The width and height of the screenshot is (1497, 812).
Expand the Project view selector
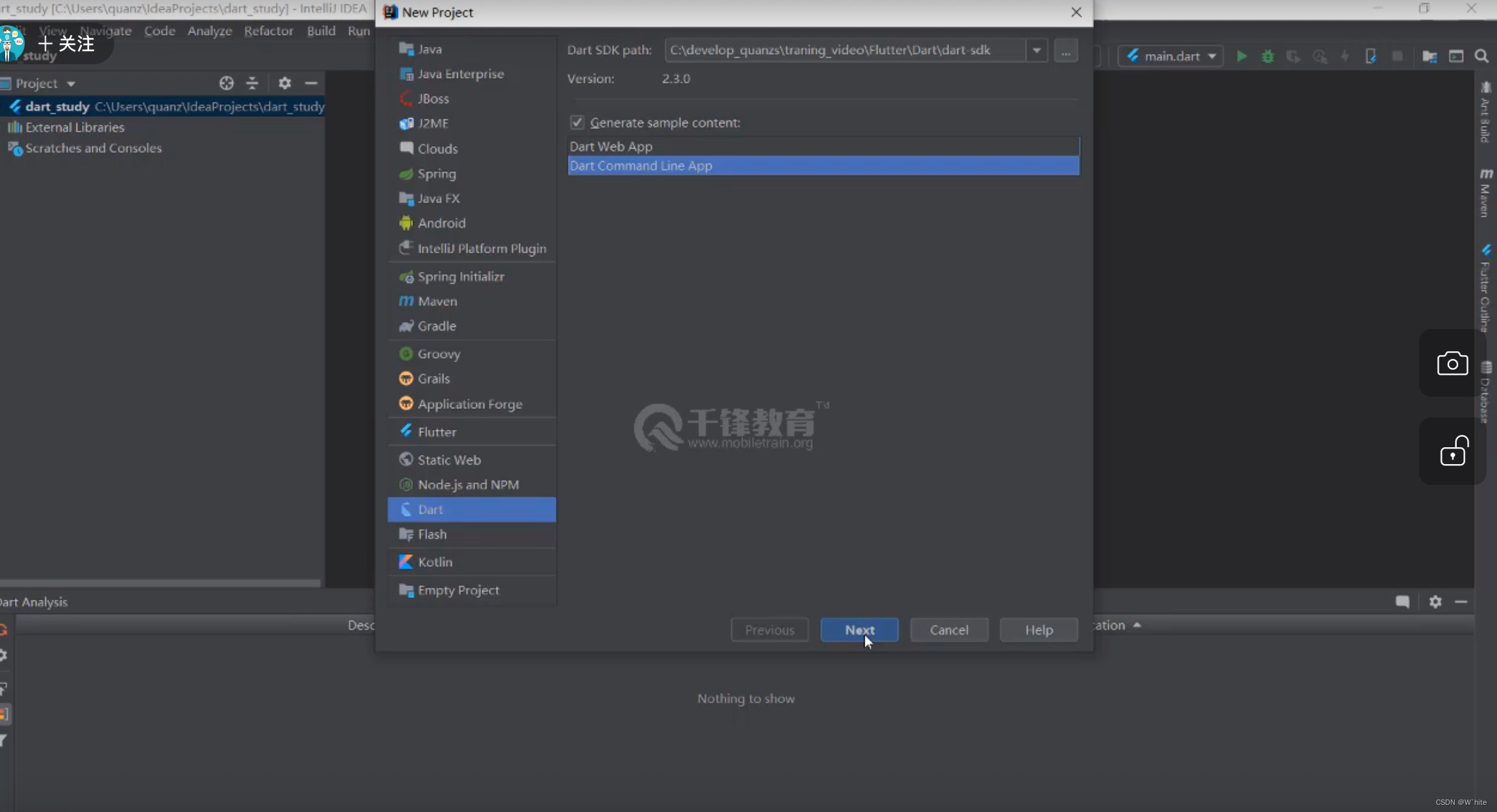71,83
